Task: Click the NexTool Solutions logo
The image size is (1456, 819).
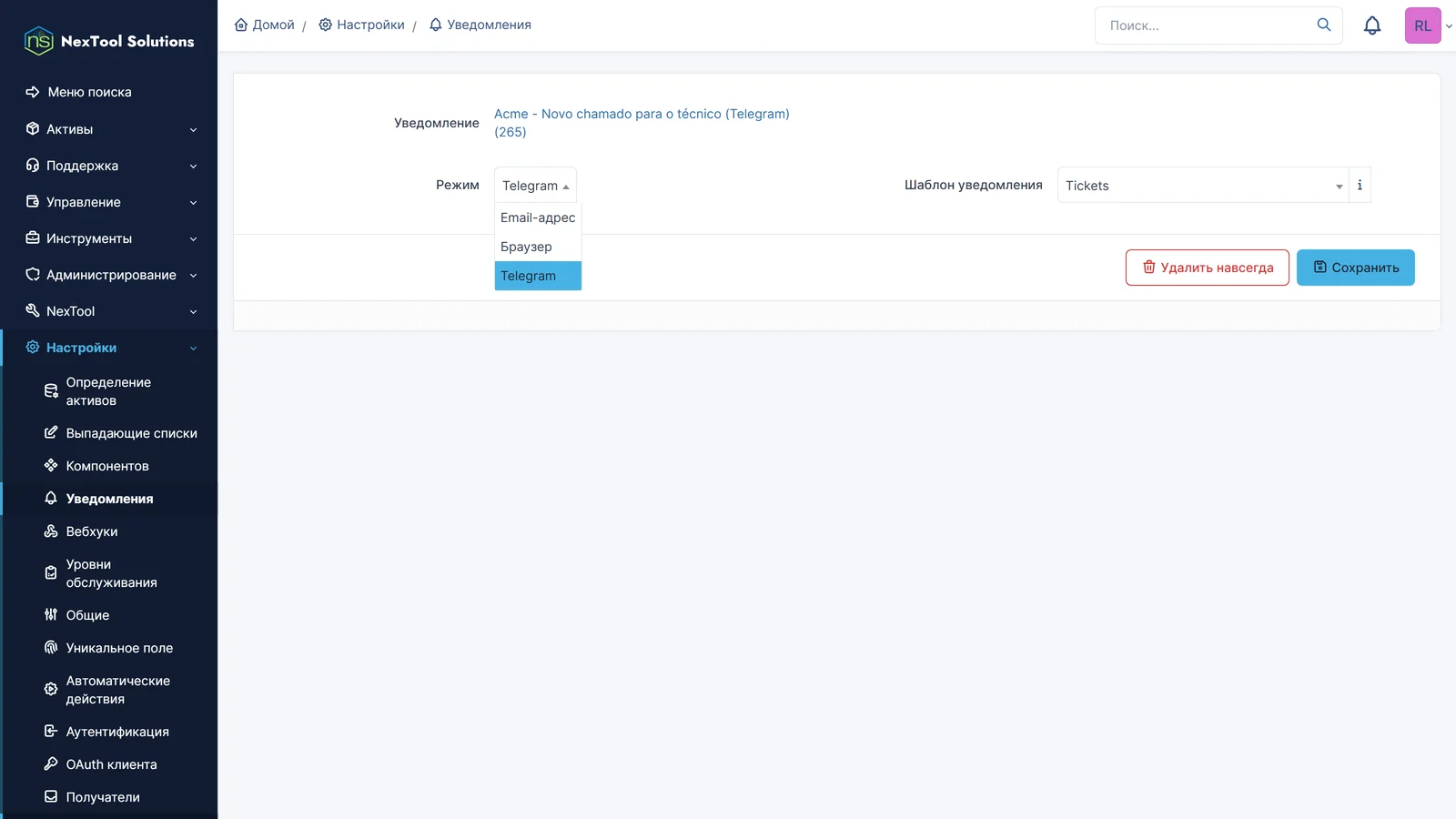Action: 109,41
